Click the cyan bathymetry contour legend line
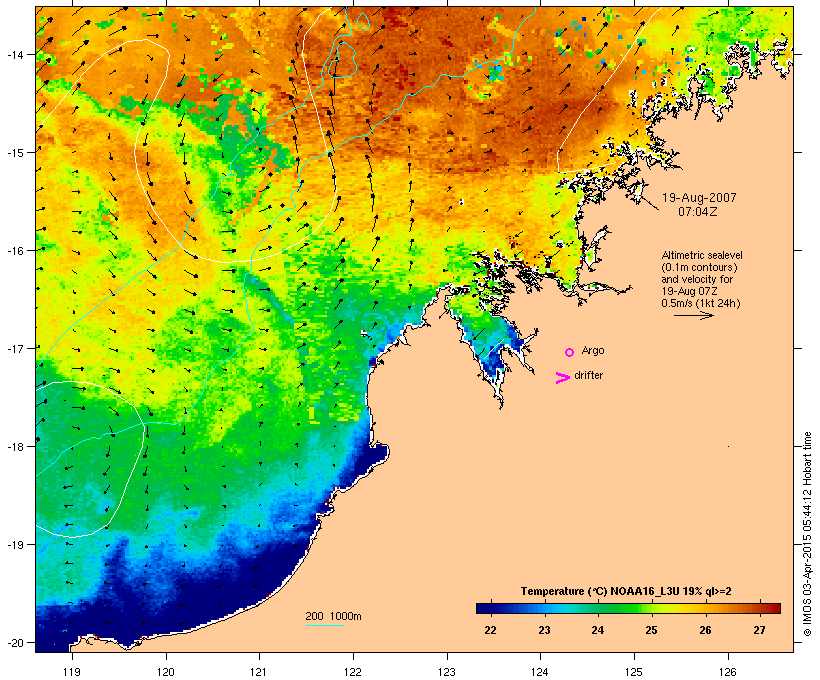 coord(324,625)
